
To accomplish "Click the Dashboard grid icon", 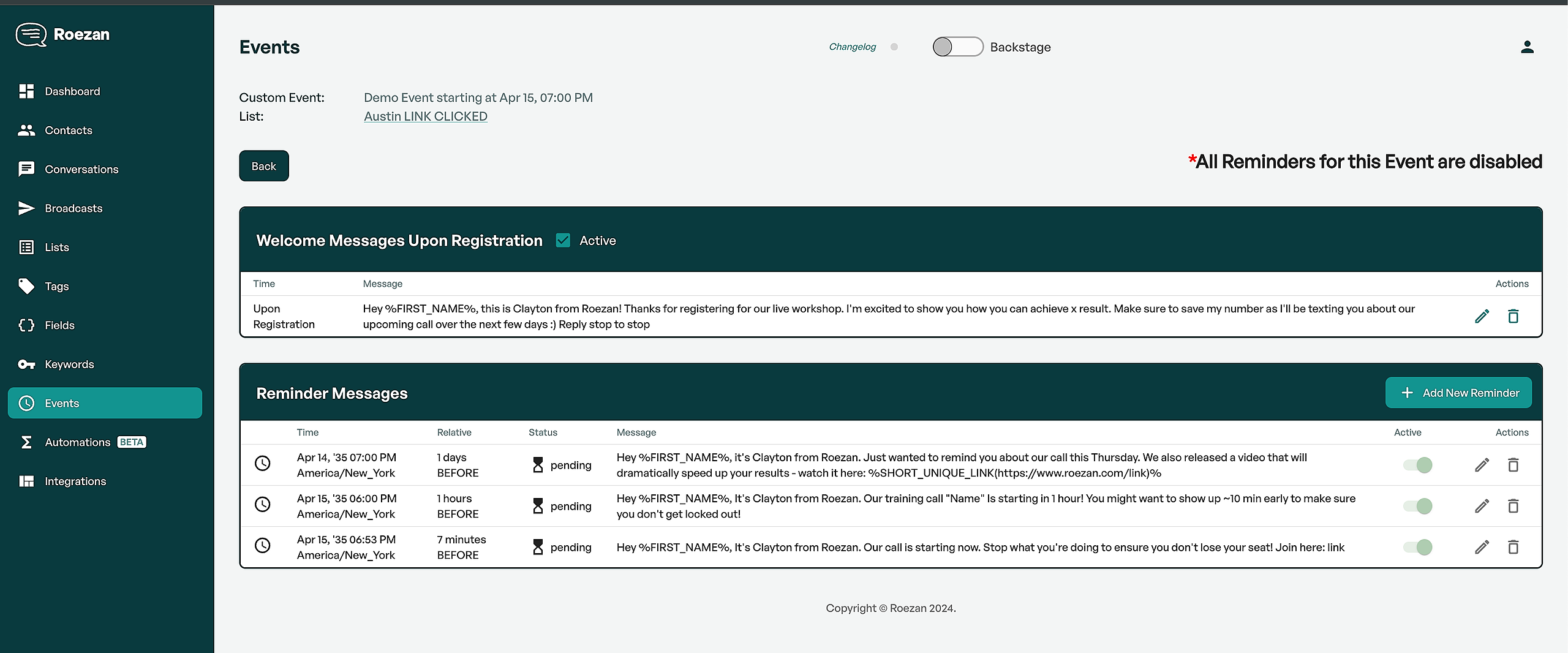I will point(26,91).
